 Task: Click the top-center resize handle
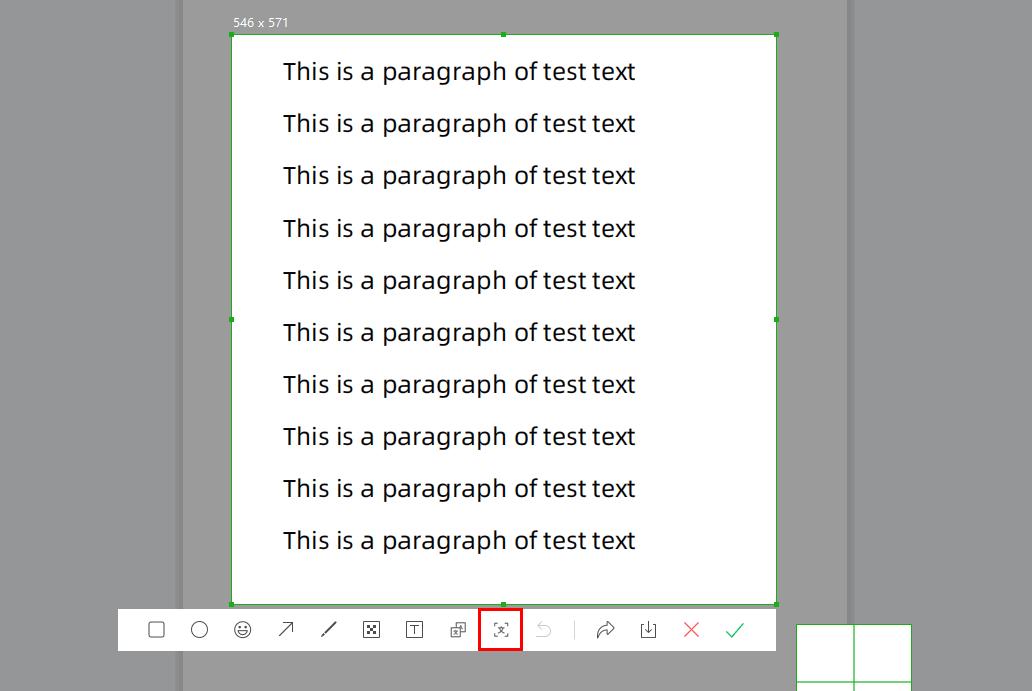(x=503, y=35)
